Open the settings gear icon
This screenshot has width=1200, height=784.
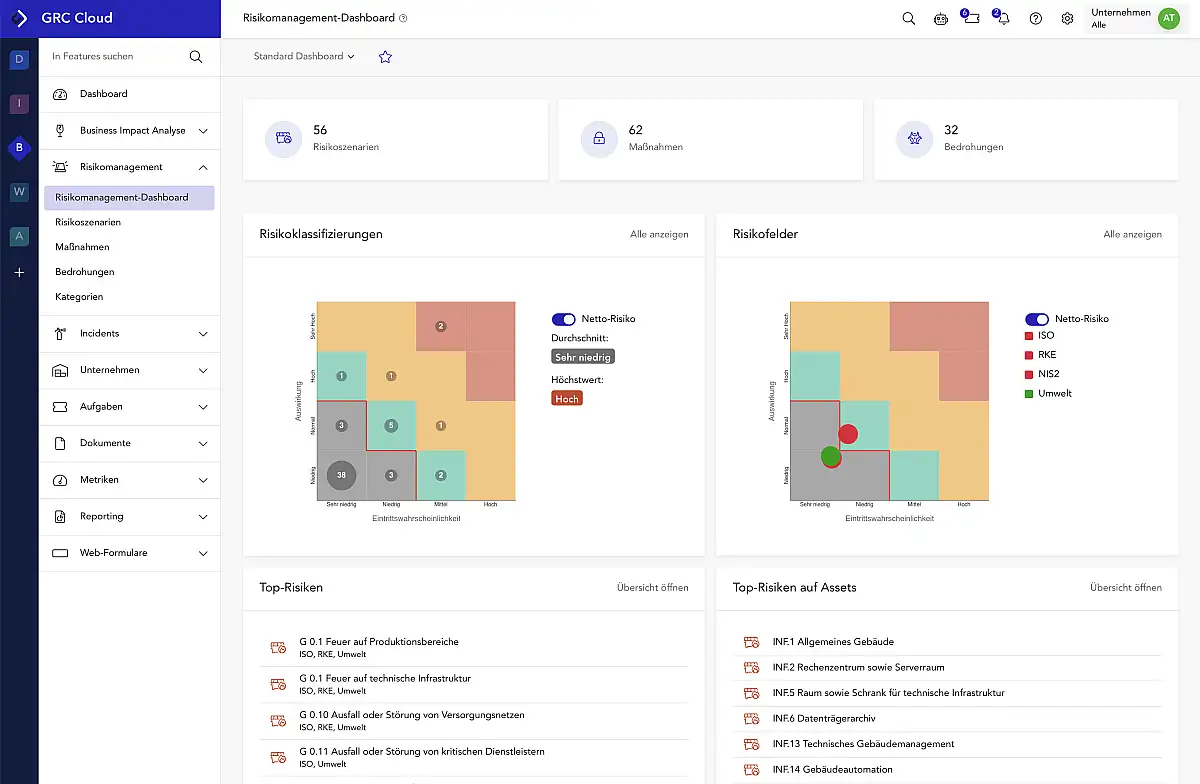point(1067,18)
